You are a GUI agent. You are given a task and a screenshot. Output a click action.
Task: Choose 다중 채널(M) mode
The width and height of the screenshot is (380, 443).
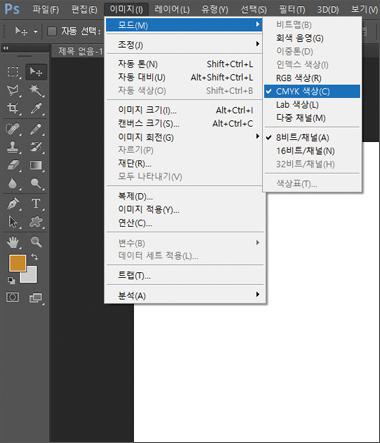click(x=312, y=118)
